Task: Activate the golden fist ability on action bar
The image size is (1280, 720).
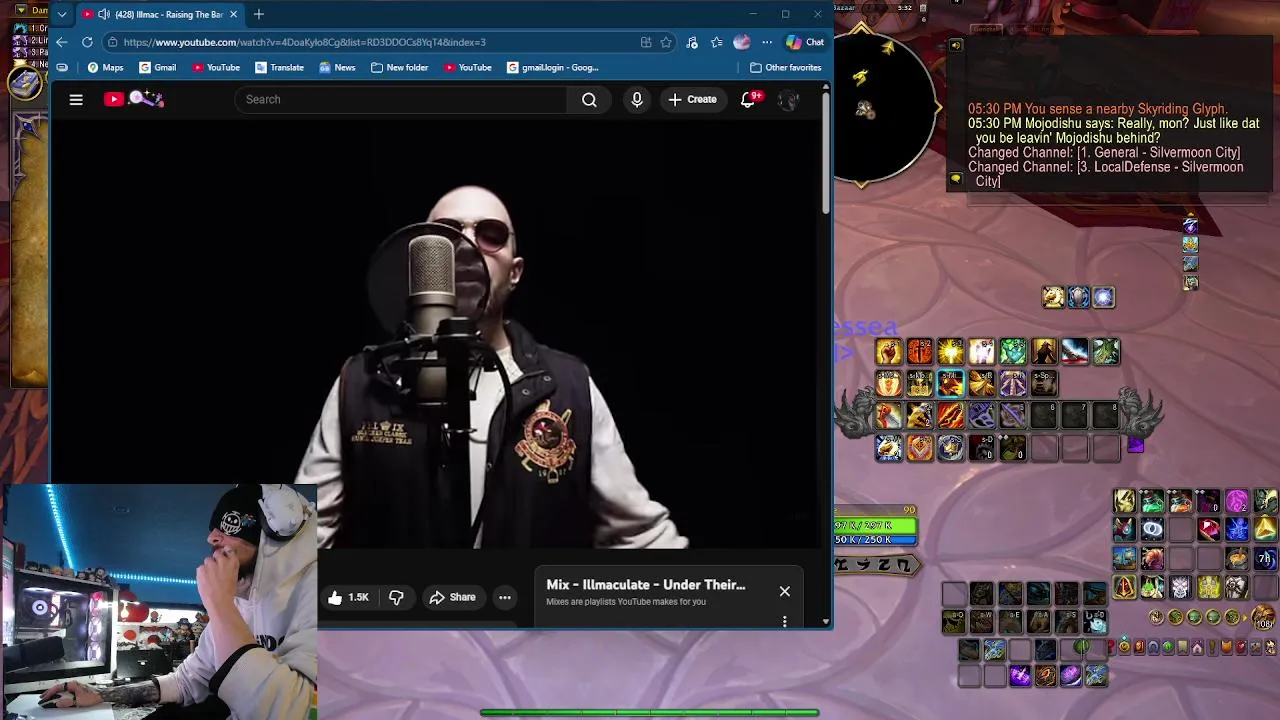Action: coord(888,351)
